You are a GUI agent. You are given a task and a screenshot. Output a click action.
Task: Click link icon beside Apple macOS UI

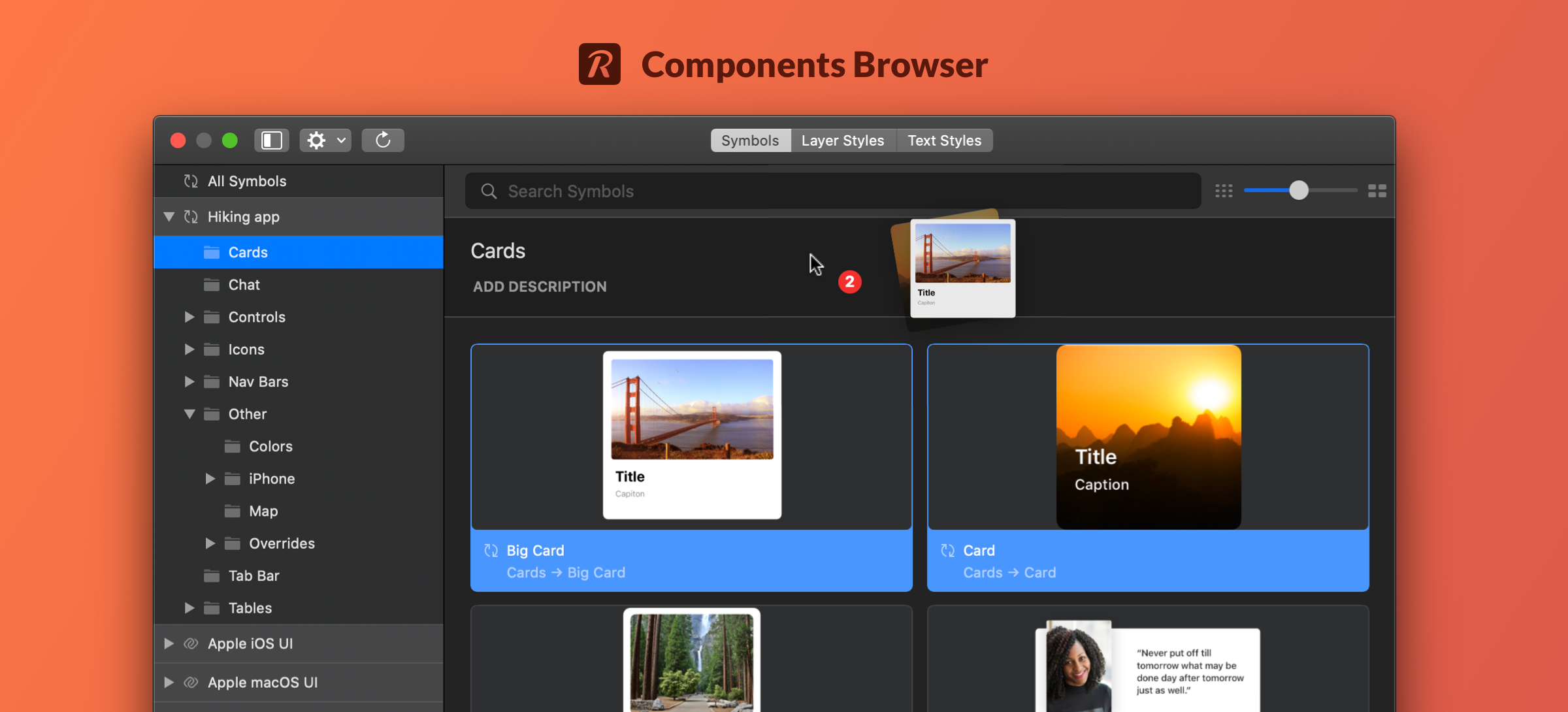click(x=191, y=682)
